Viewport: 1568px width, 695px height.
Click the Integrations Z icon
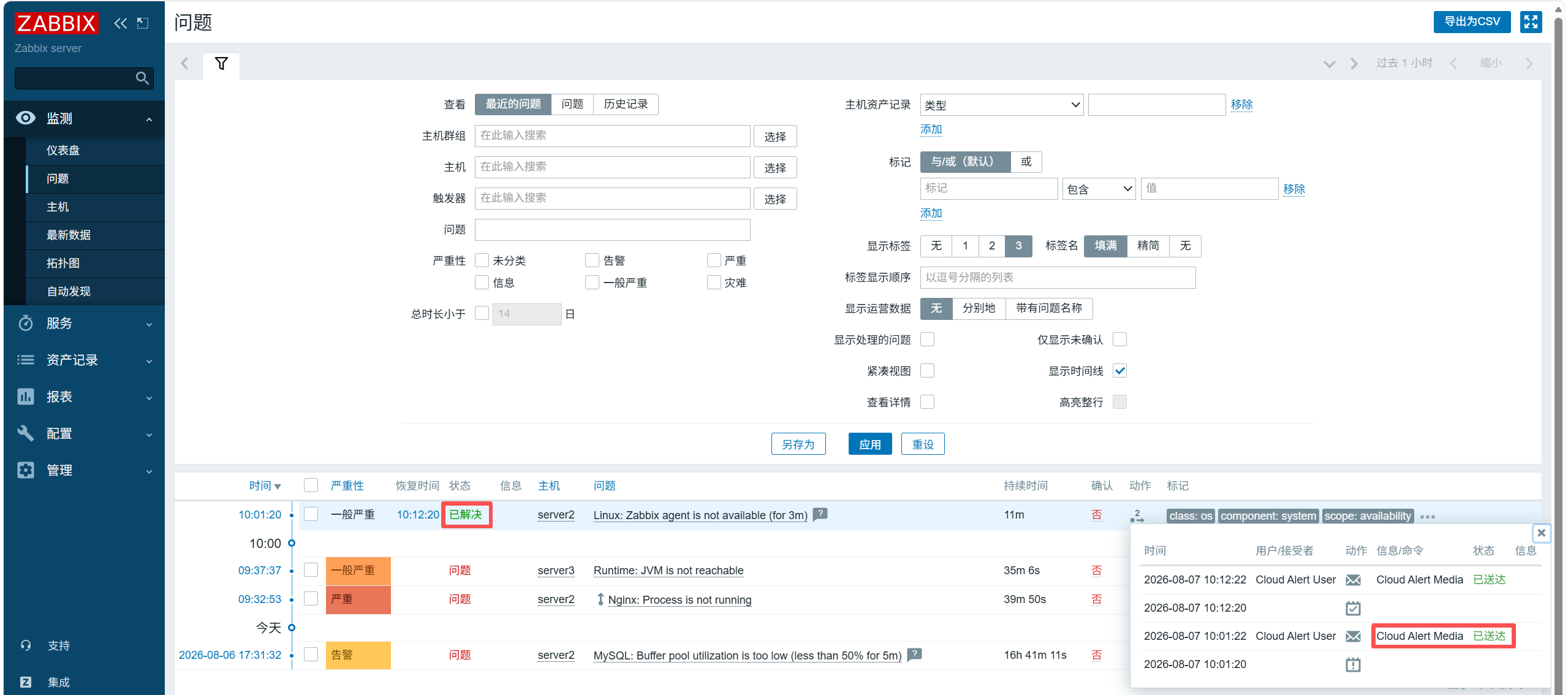click(26, 682)
